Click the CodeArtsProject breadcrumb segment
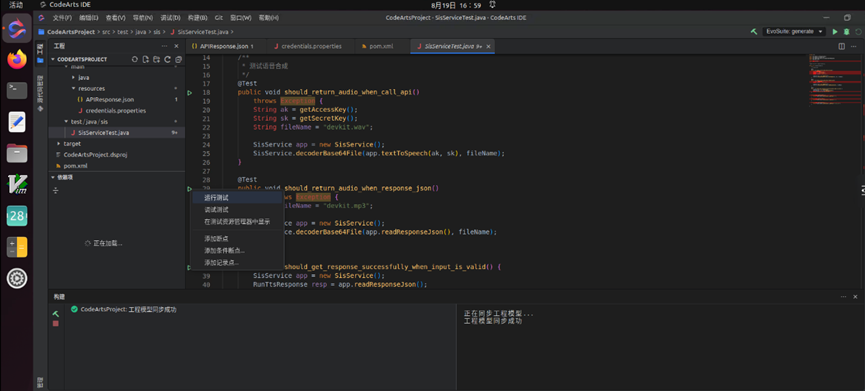The width and height of the screenshot is (865, 391). [x=71, y=32]
